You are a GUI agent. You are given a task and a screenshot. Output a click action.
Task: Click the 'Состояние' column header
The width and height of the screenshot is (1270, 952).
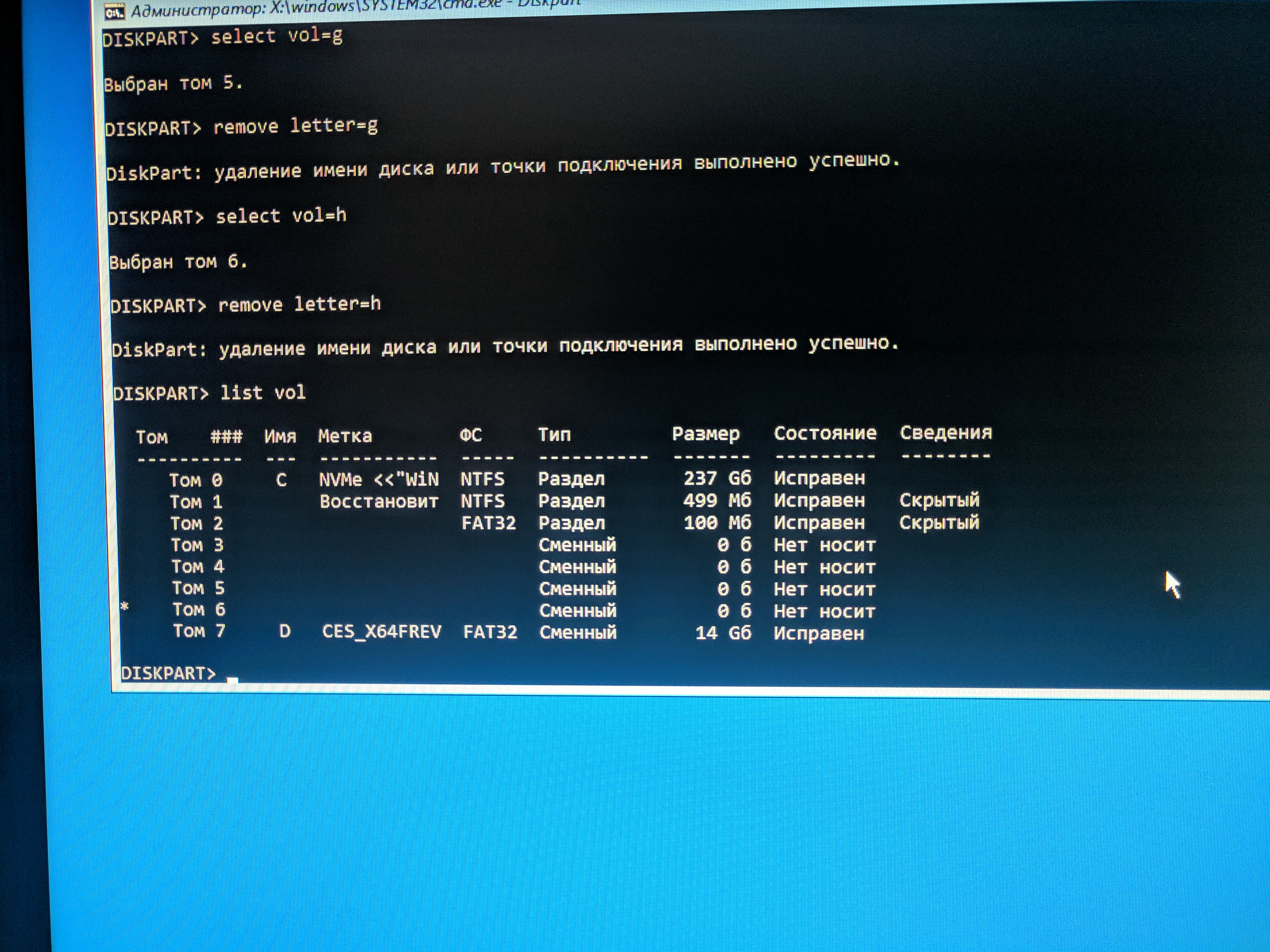[x=825, y=433]
